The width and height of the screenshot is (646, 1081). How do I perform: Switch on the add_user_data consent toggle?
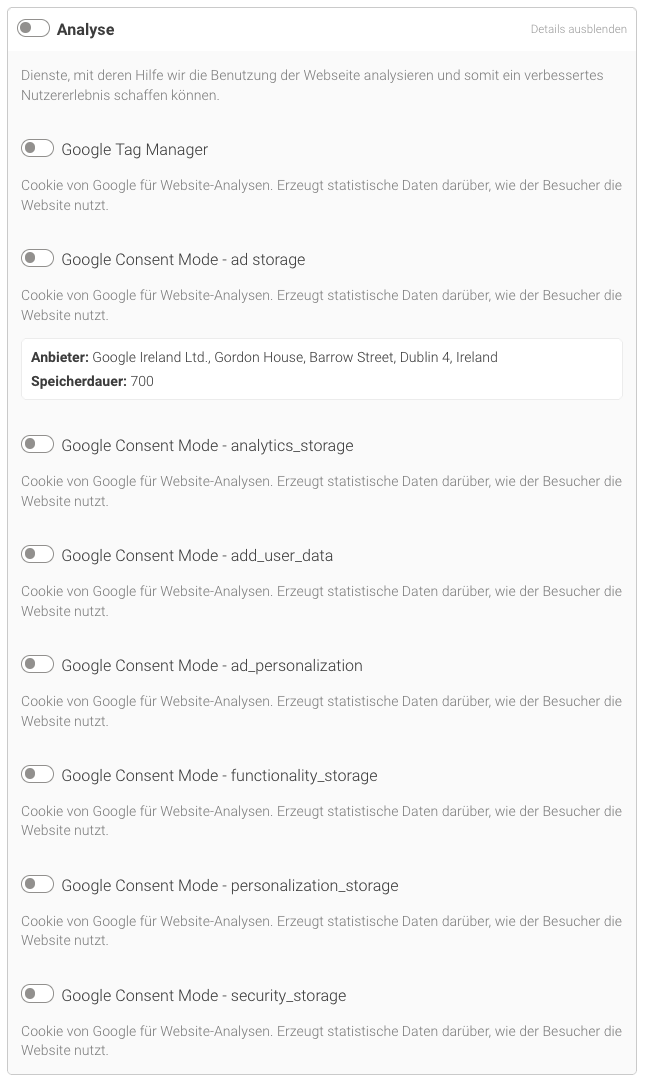(x=38, y=554)
